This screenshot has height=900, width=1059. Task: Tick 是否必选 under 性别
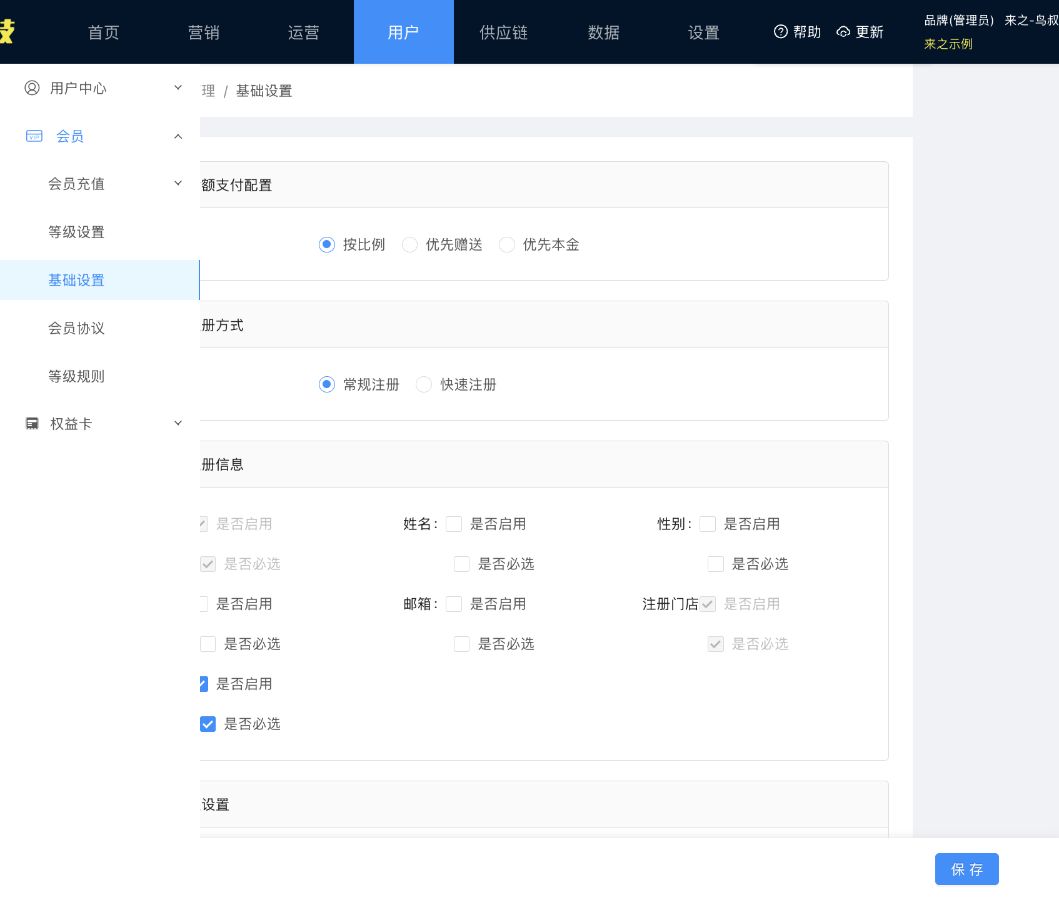tap(716, 564)
